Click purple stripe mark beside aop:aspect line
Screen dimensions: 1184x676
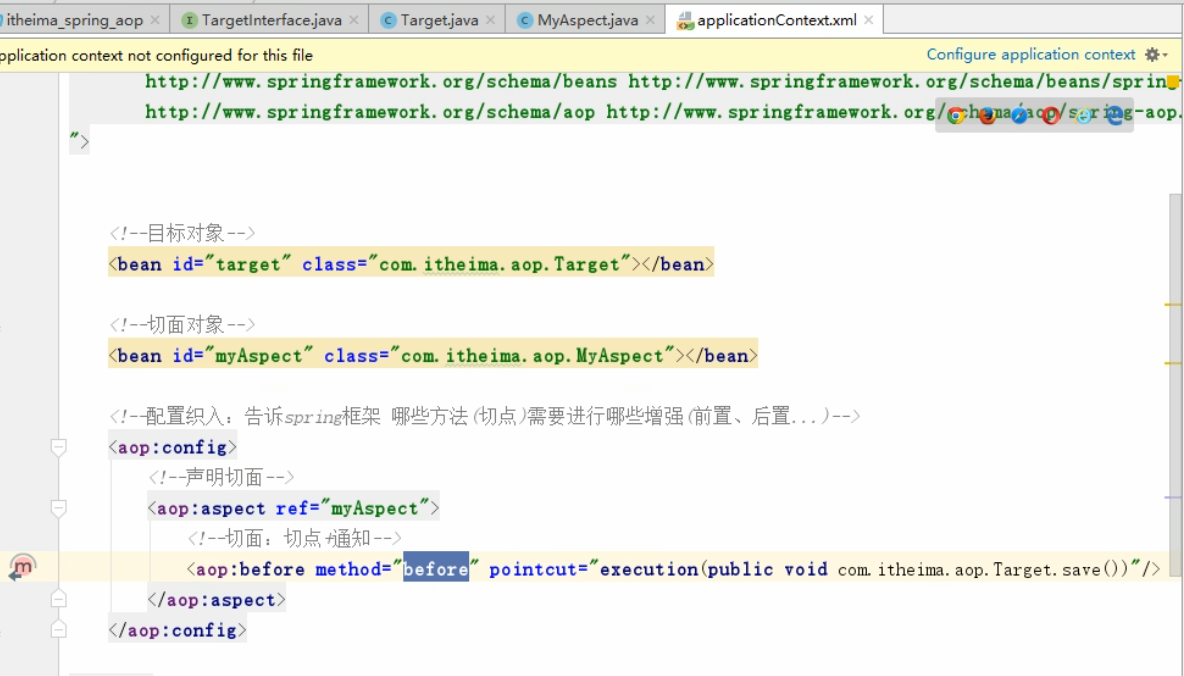tap(1173, 498)
